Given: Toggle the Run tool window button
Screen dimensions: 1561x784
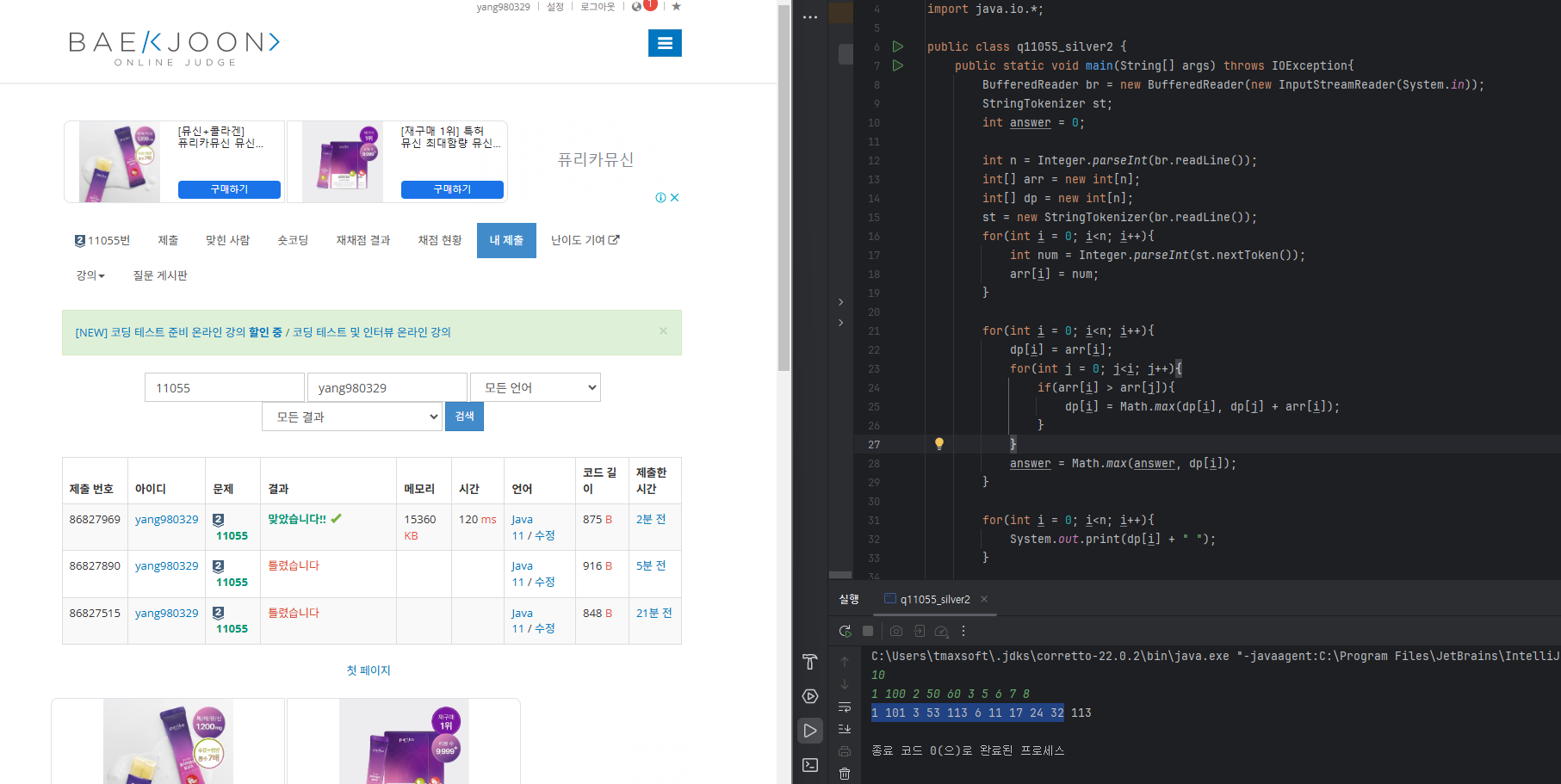Looking at the screenshot, I should 810,731.
